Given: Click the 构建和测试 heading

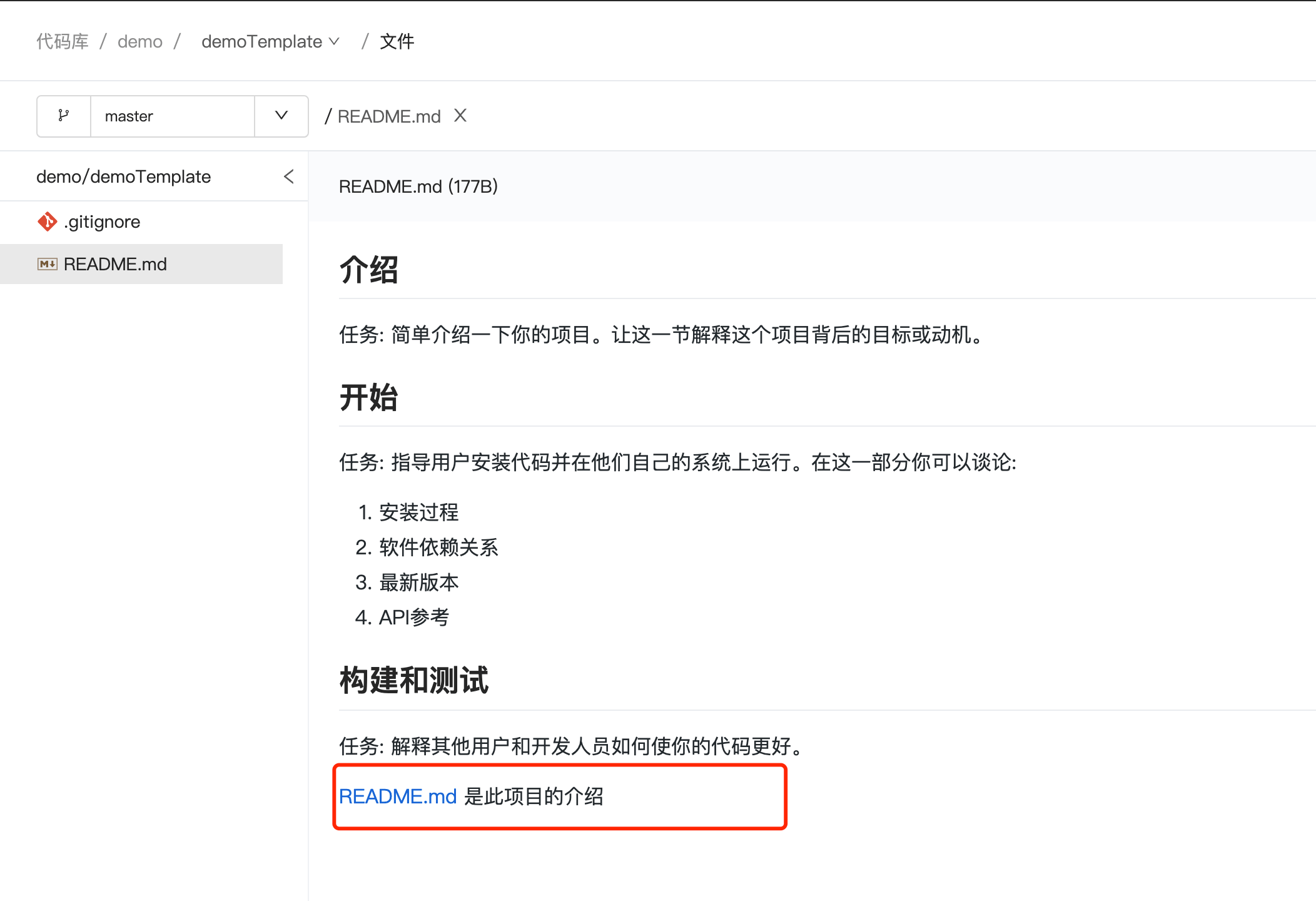Looking at the screenshot, I should pos(413,681).
